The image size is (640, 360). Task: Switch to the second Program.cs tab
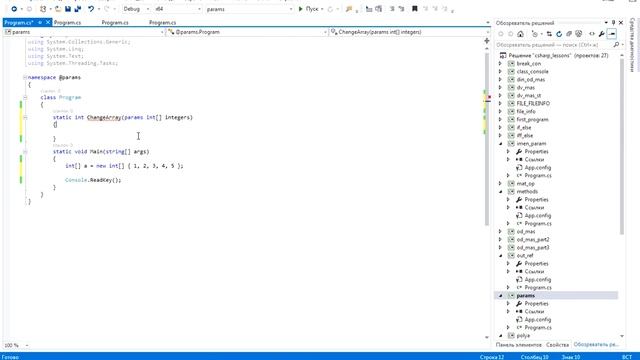point(67,22)
